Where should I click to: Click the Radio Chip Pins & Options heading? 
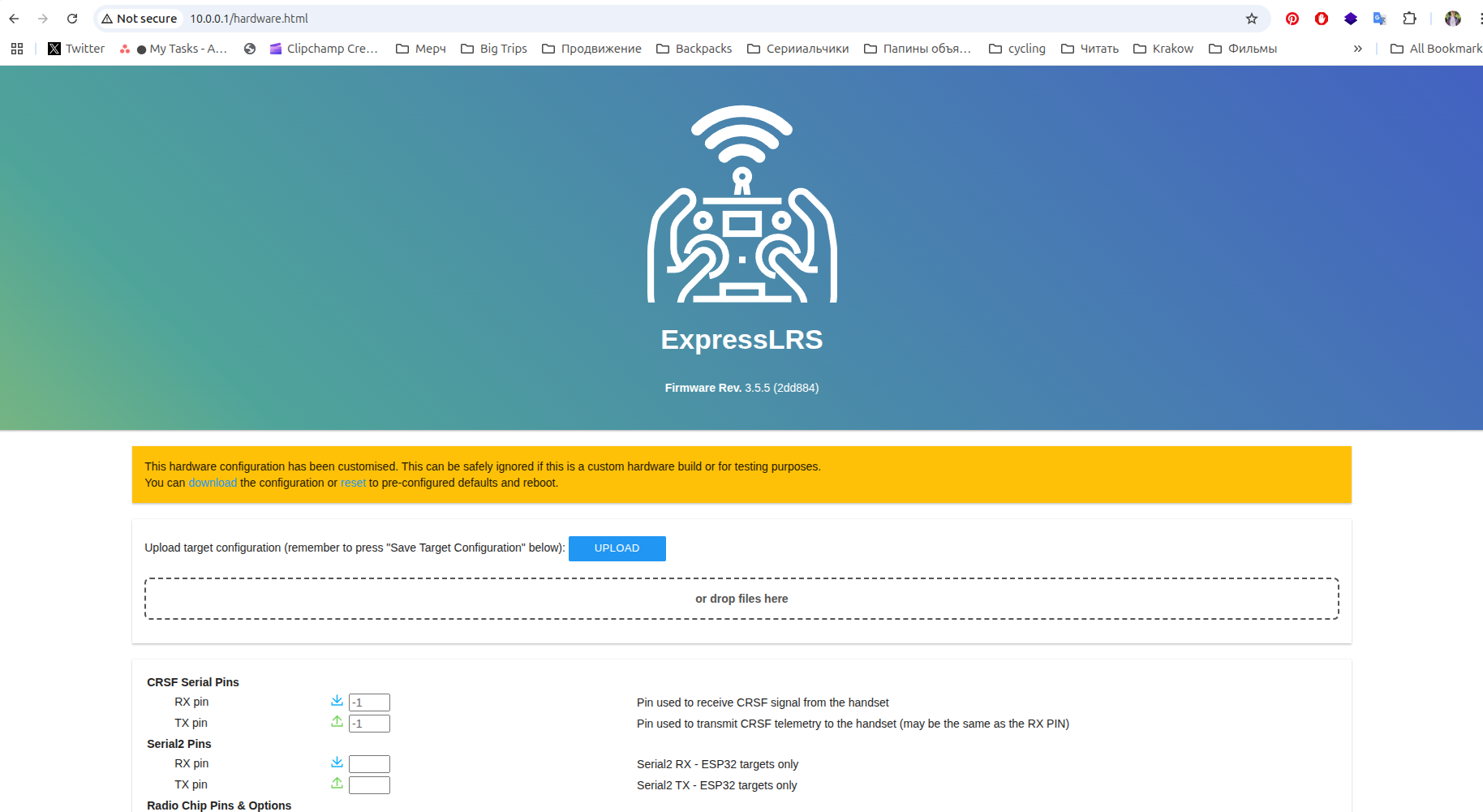pyautogui.click(x=219, y=806)
